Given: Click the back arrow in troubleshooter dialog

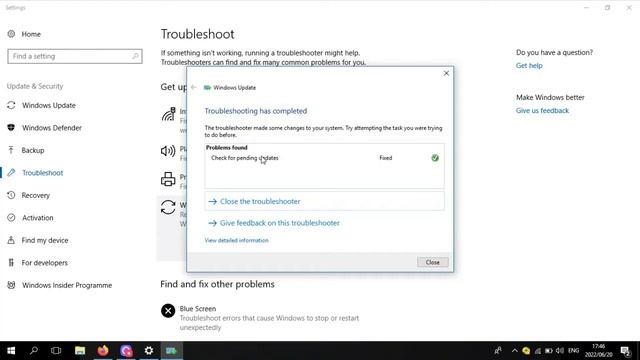Looking at the screenshot, I should coord(194,87).
